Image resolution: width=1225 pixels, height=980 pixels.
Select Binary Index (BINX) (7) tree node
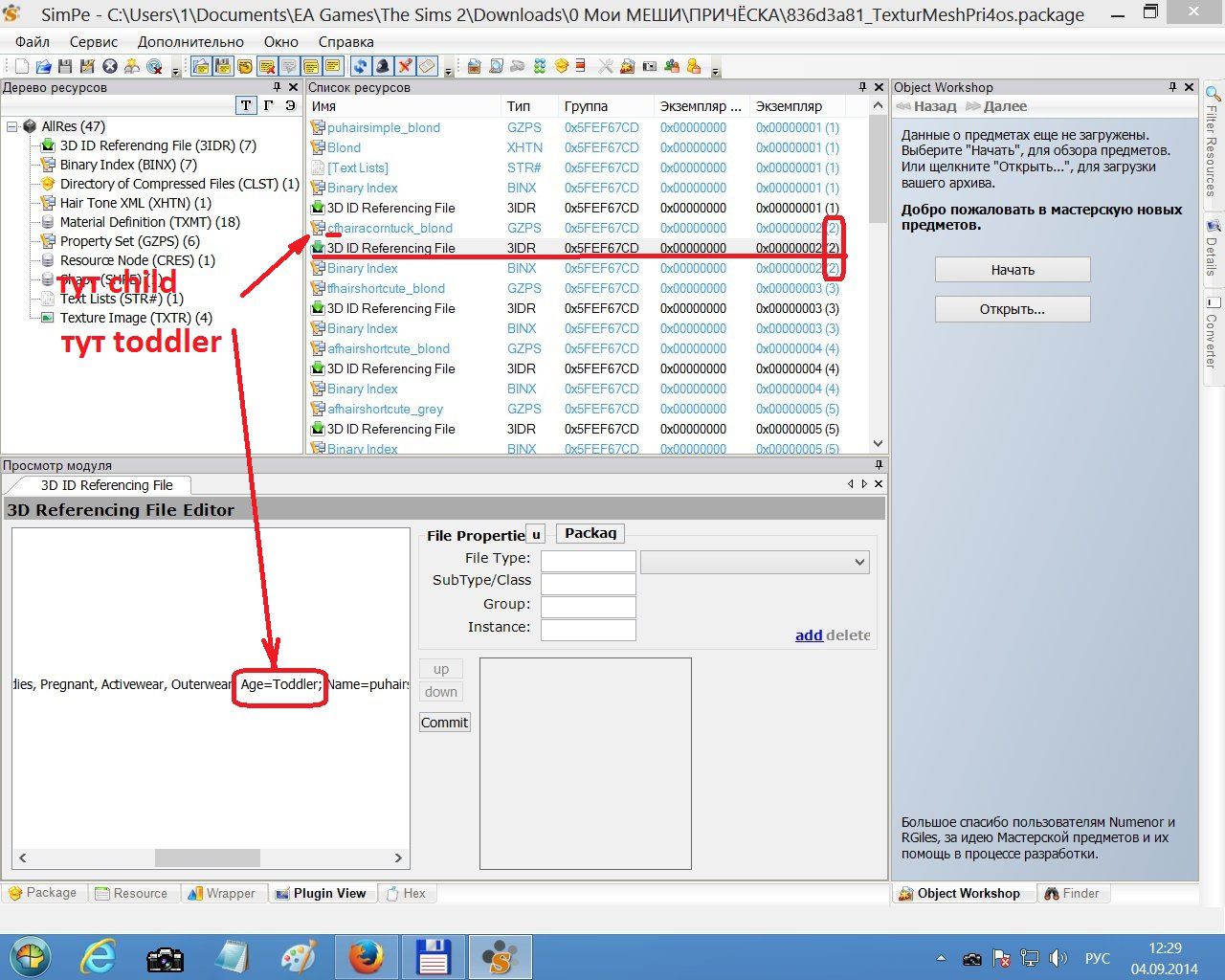click(128, 165)
